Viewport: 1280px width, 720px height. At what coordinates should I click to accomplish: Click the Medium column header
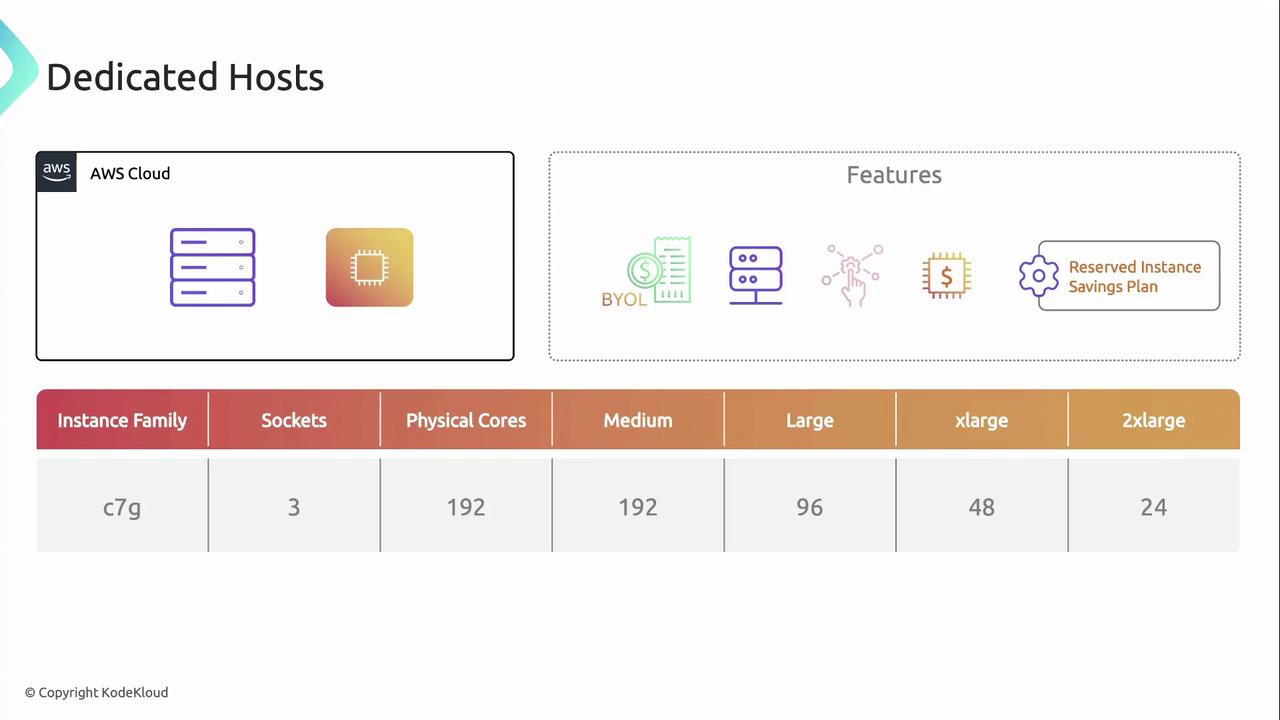[638, 420]
